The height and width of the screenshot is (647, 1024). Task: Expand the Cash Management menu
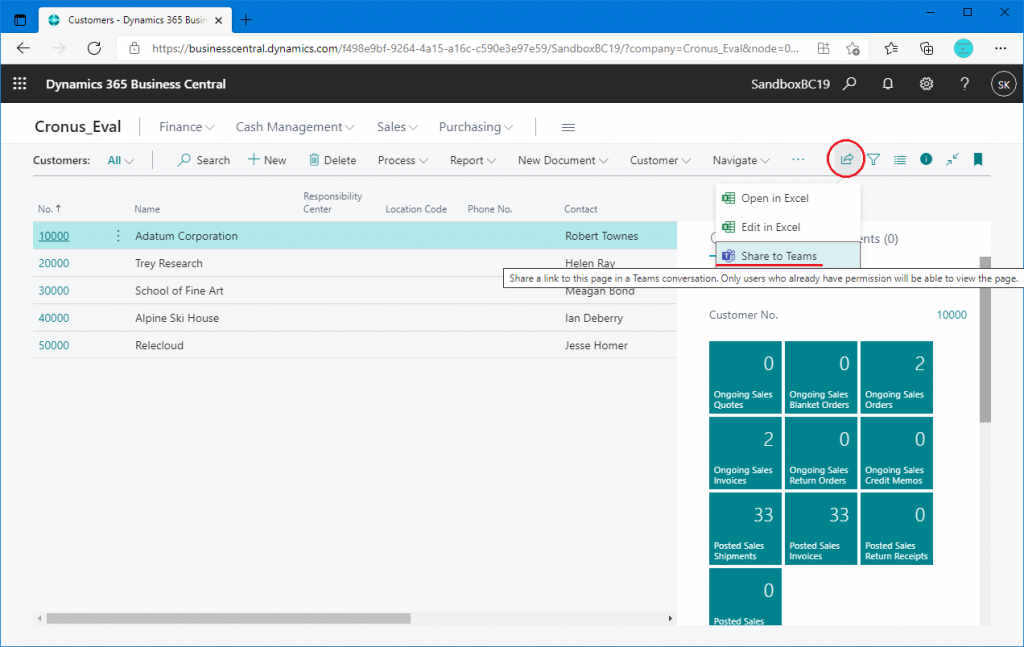click(295, 127)
